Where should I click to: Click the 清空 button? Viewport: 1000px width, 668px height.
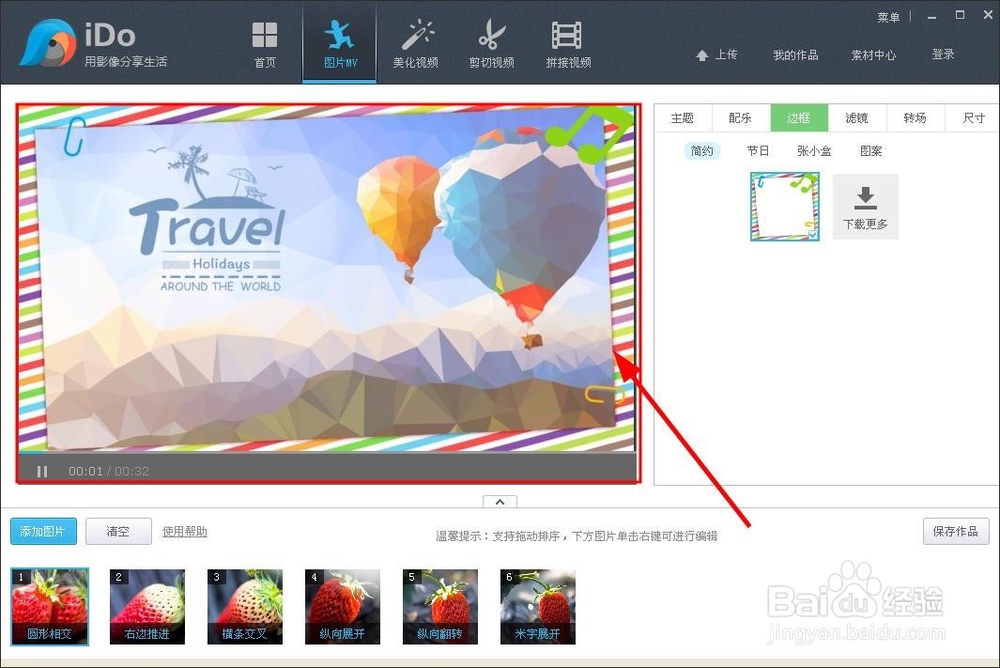click(119, 531)
